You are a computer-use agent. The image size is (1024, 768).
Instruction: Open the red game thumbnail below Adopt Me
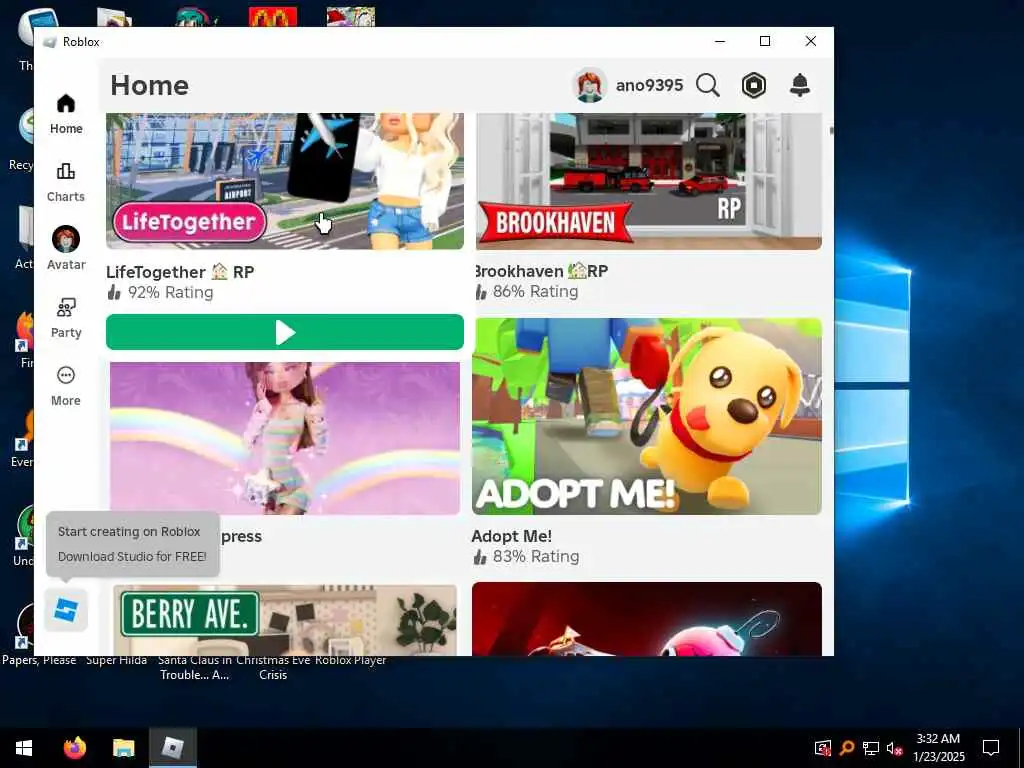point(647,618)
